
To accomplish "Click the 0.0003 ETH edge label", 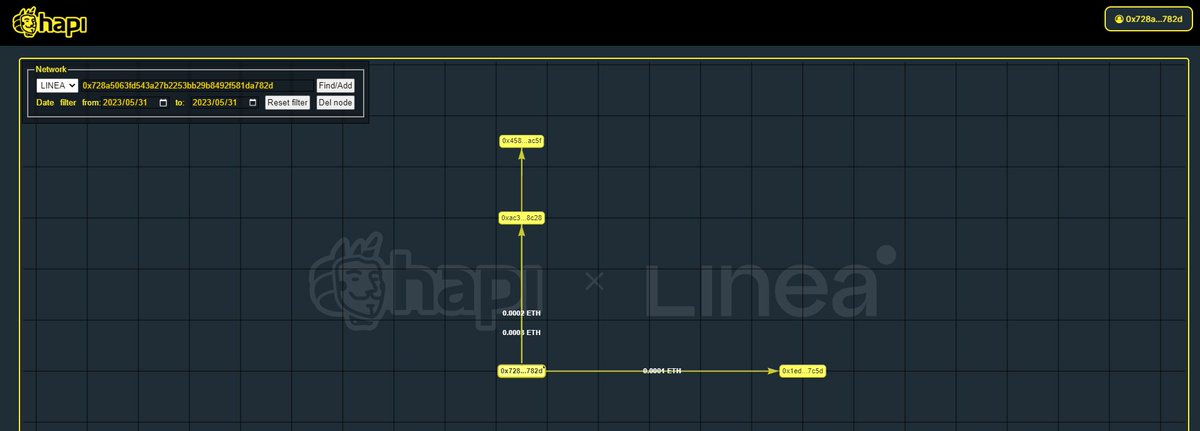I will 521,332.
